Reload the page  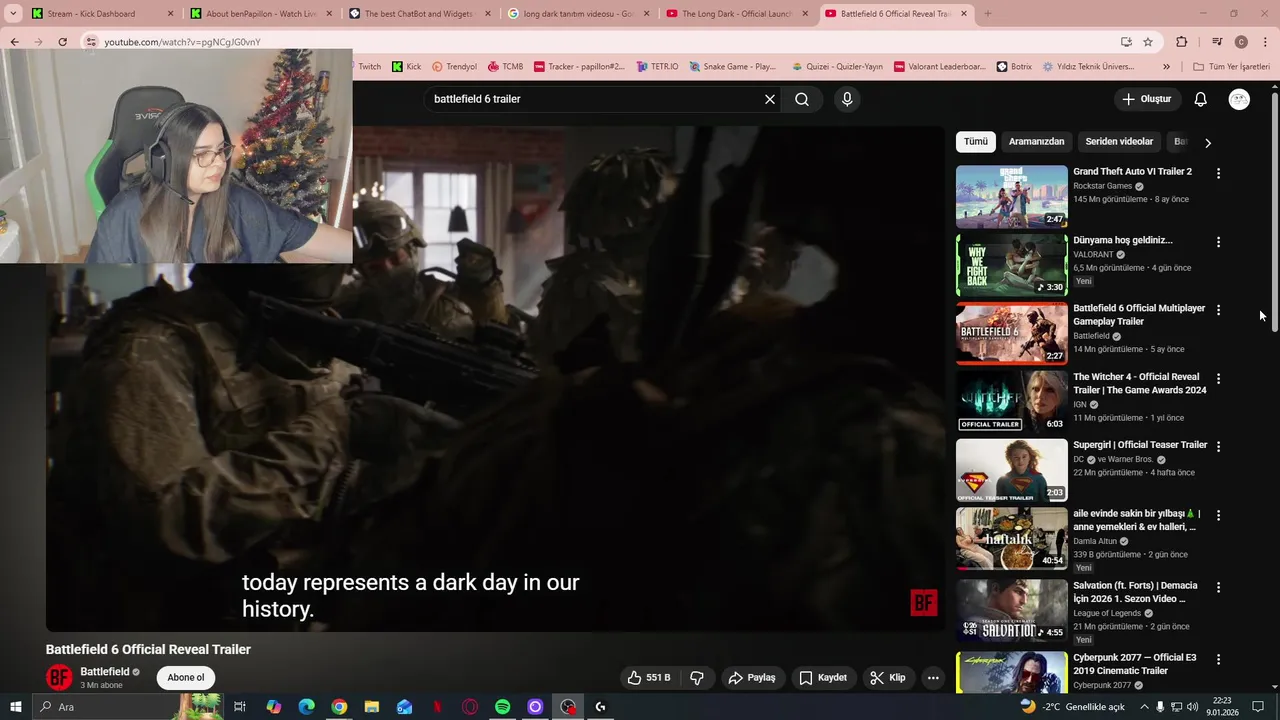62,42
